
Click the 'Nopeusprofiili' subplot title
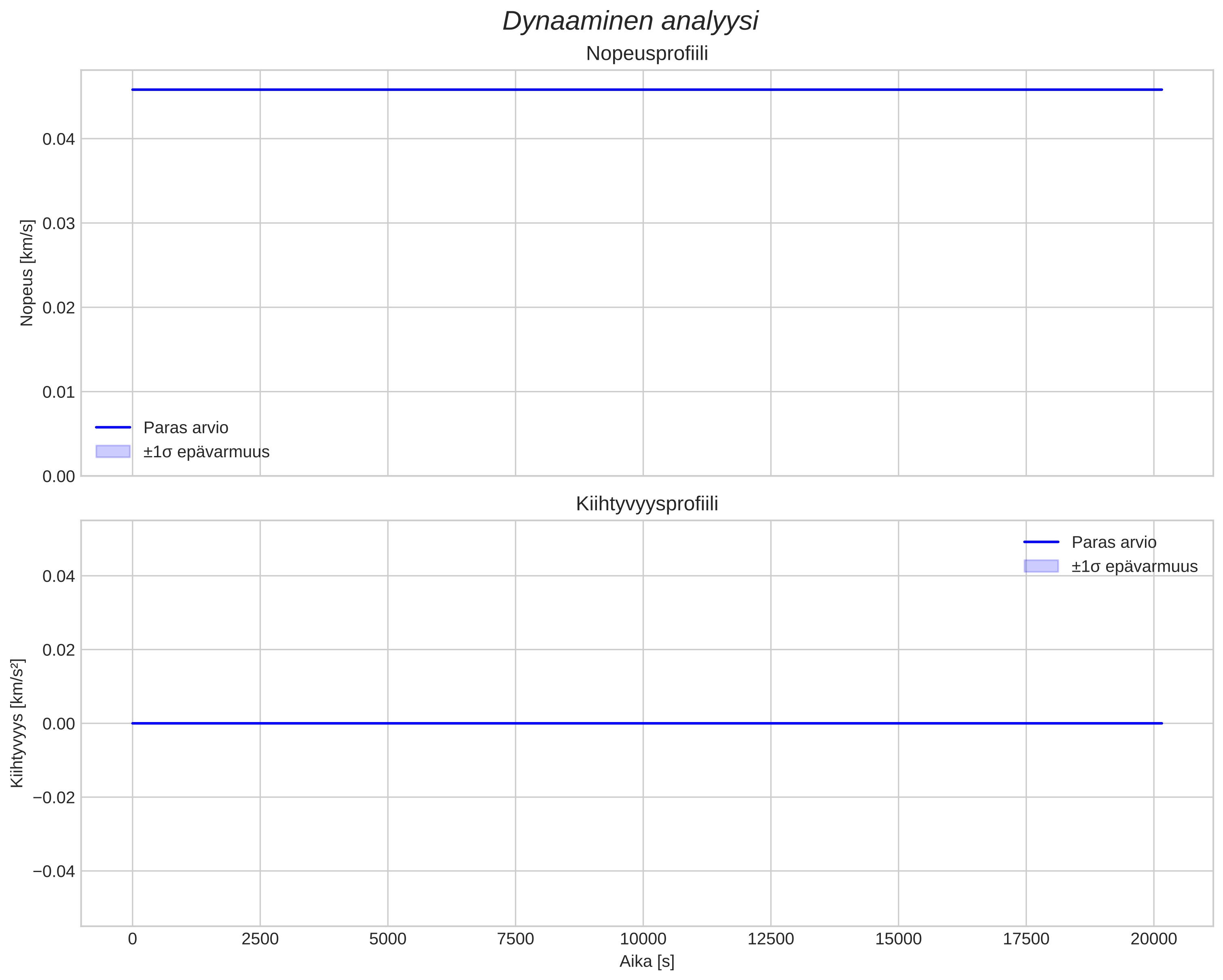pyautogui.click(x=647, y=54)
